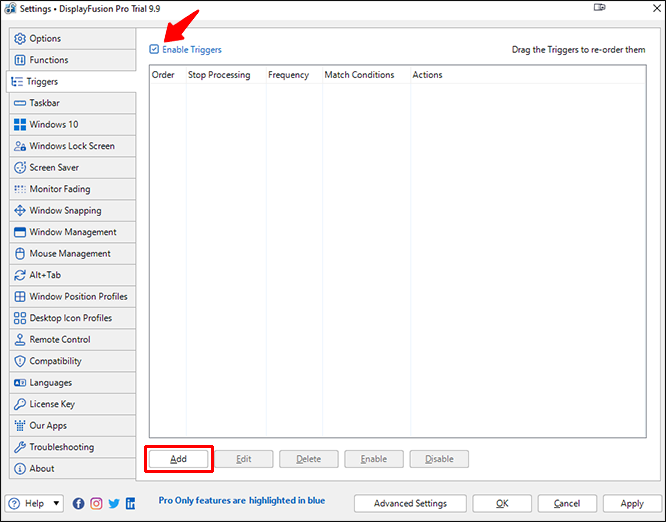Click the Disable trigger button
The image size is (666, 522).
[439, 459]
